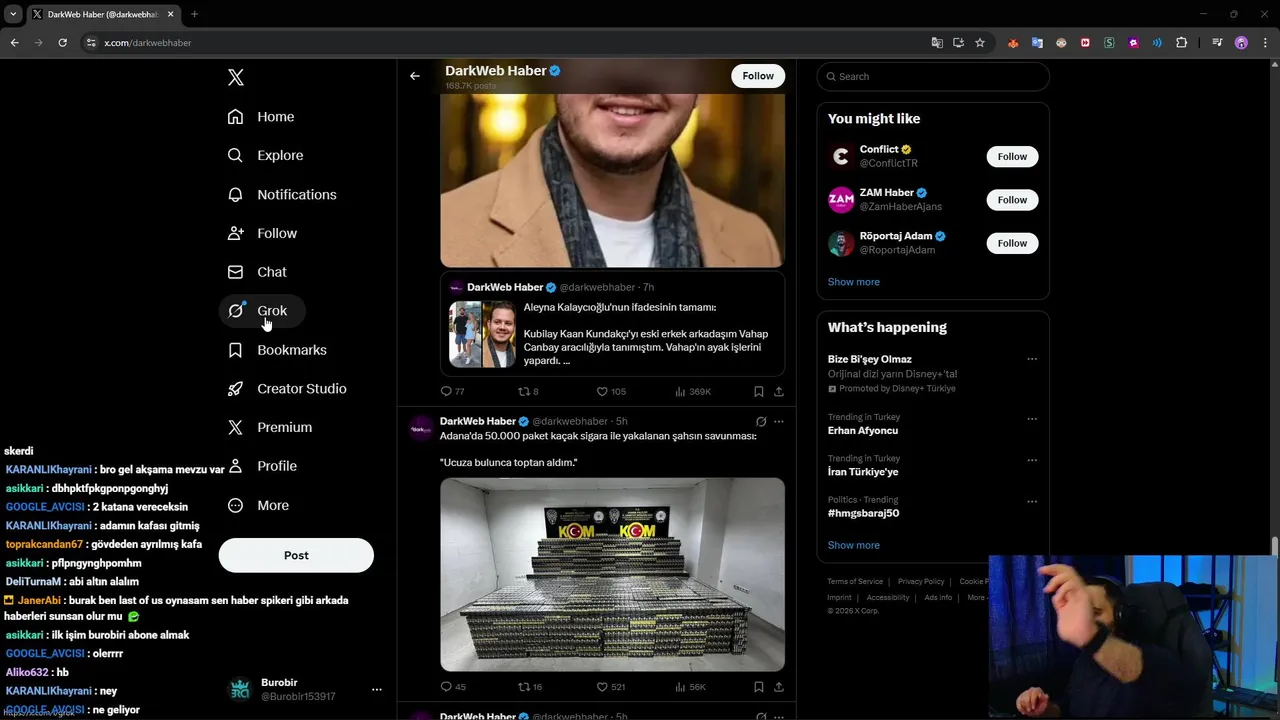Open options for İran Türkiye'ye trend
Viewport: 1280px width, 720px height.
coord(1032,460)
